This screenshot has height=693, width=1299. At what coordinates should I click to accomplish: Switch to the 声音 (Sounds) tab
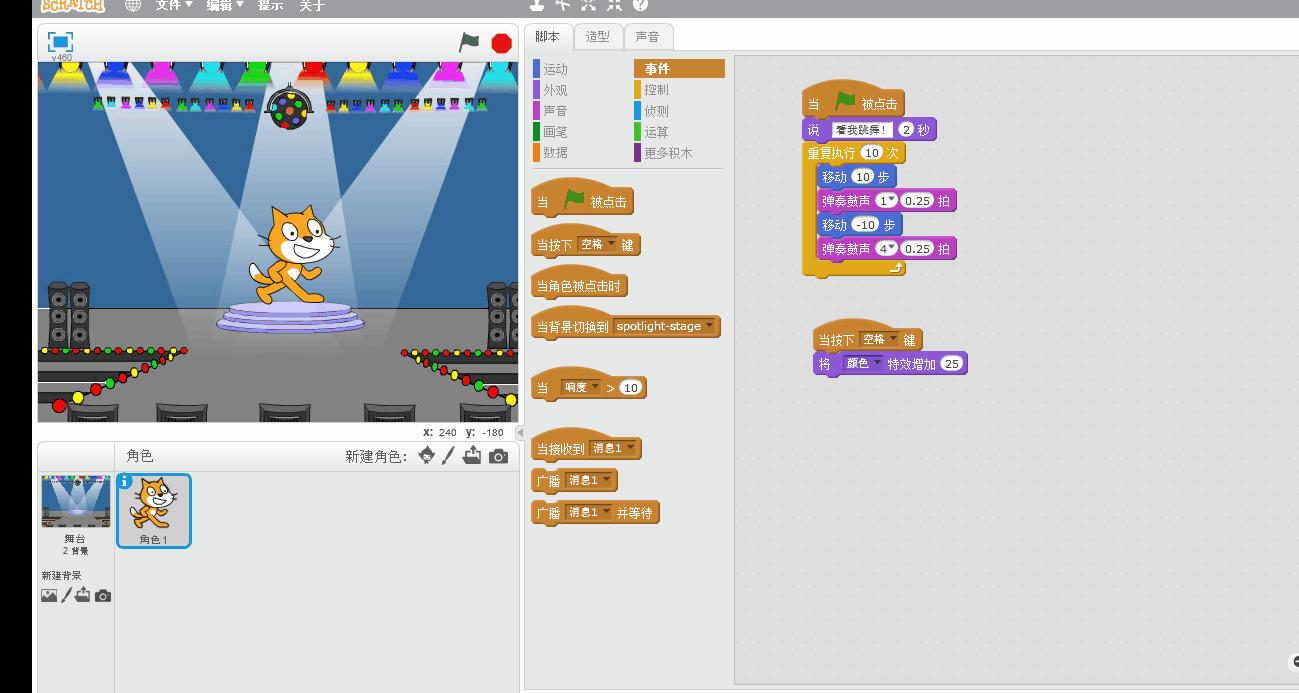point(646,36)
